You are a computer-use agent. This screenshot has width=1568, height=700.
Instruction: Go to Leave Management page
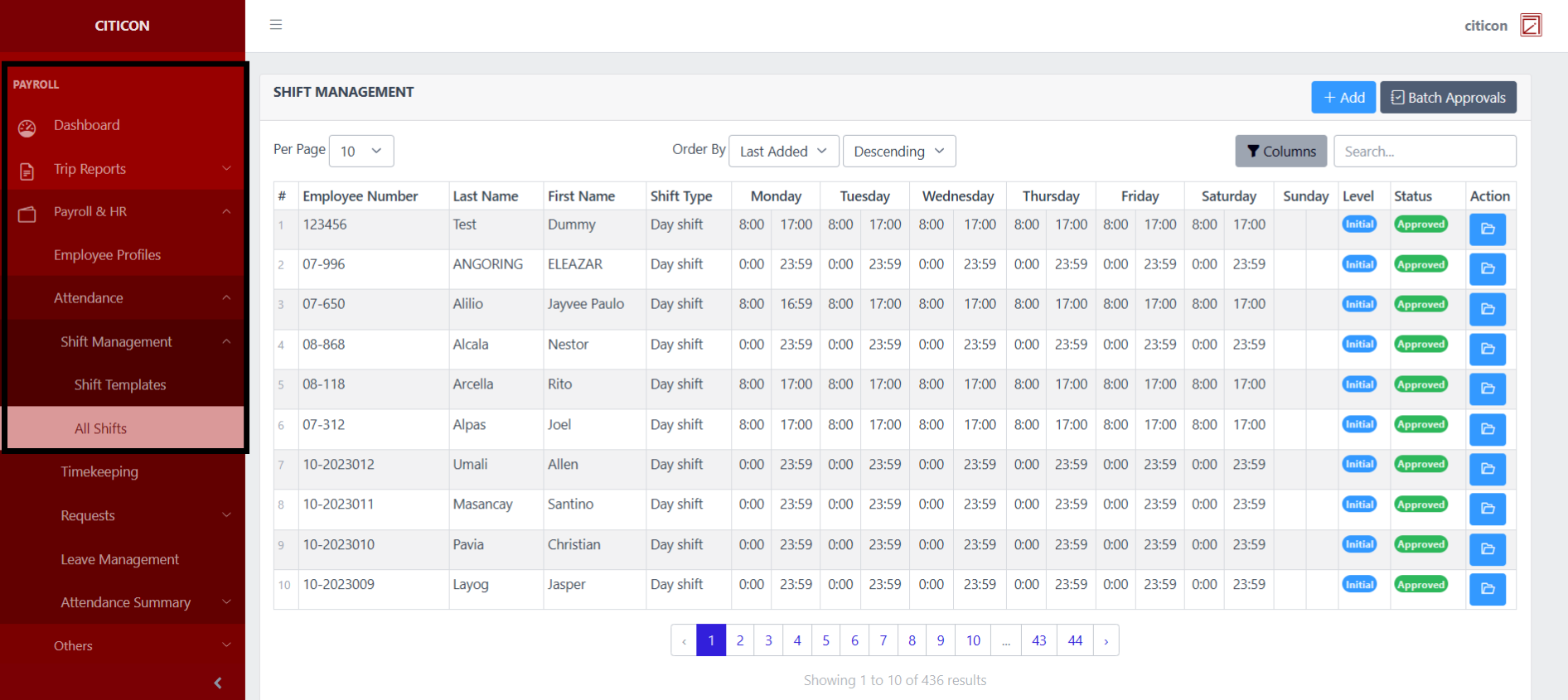click(x=120, y=559)
